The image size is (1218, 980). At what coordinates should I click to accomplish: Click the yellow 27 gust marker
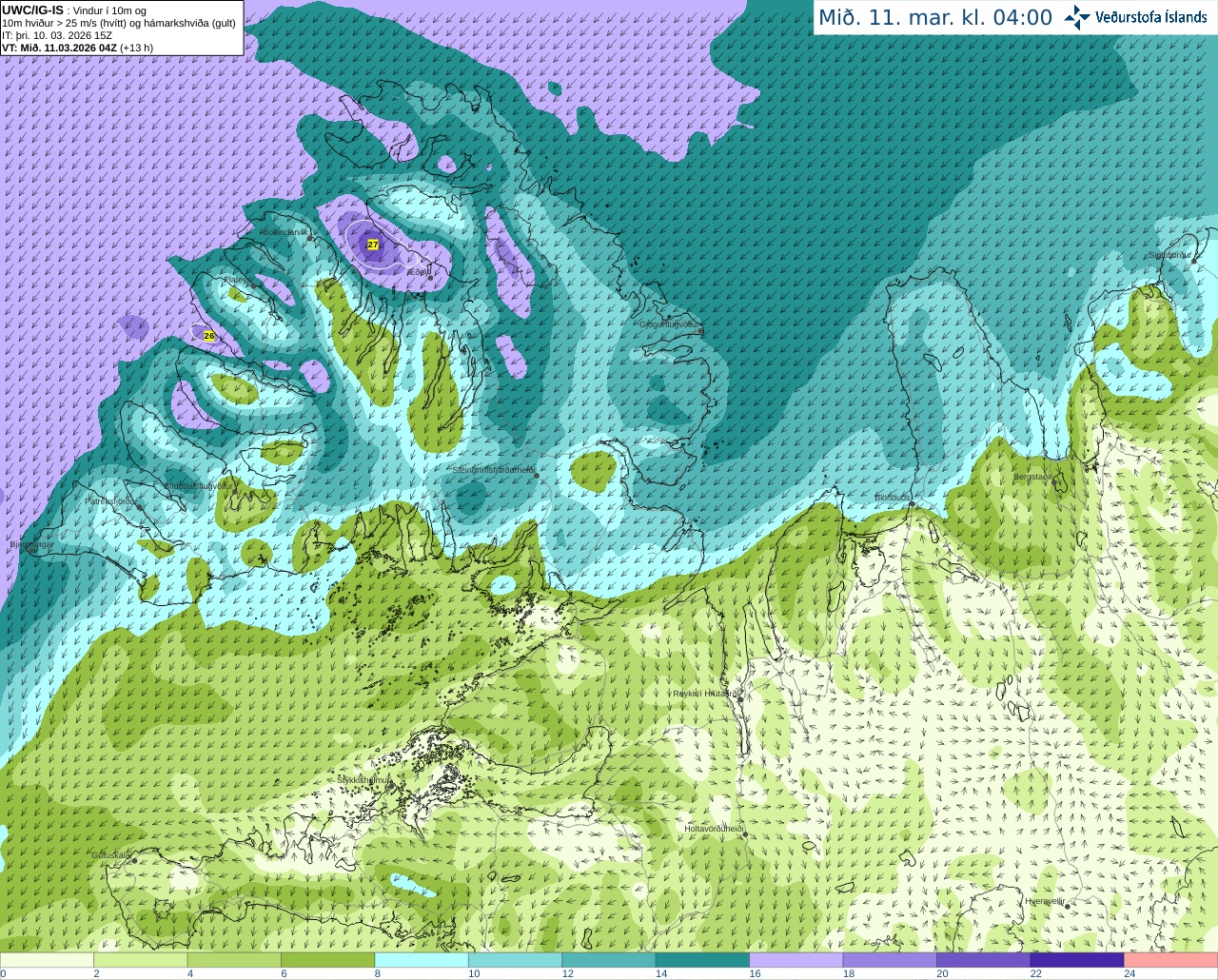click(373, 245)
